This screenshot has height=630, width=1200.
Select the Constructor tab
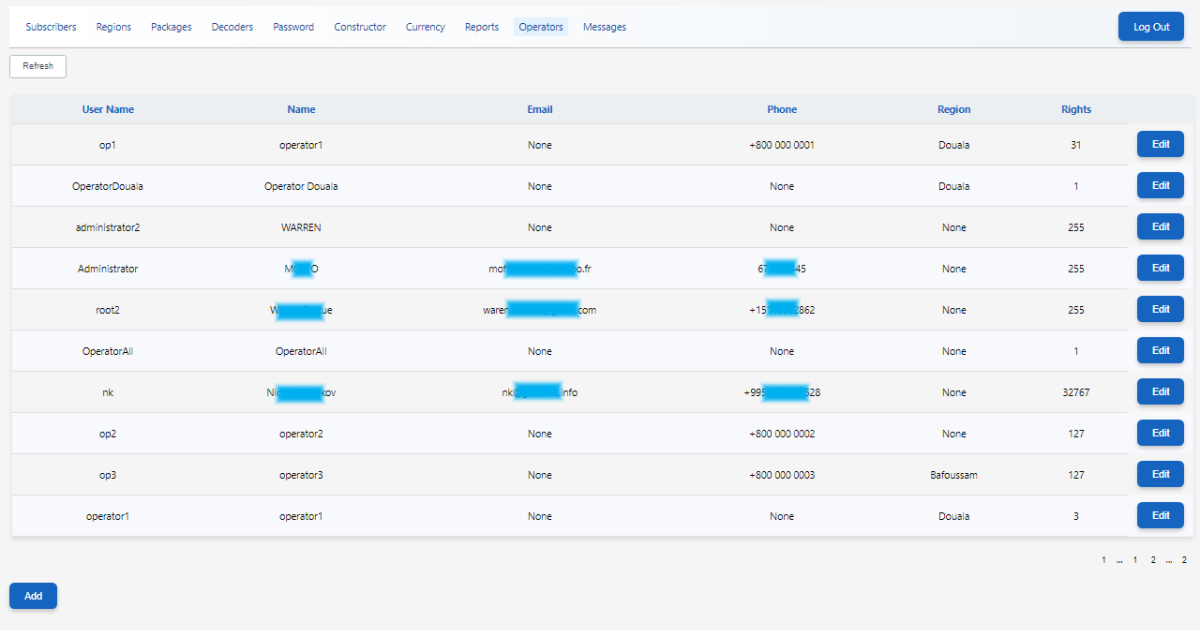point(360,27)
